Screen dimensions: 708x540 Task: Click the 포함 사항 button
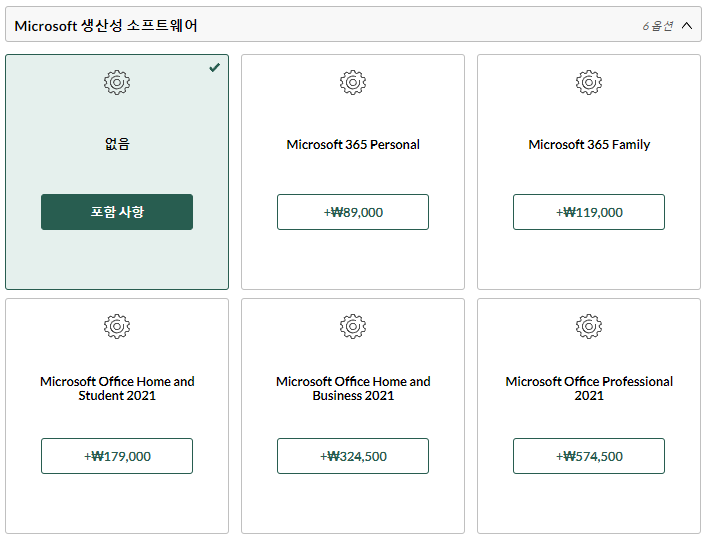pos(117,212)
